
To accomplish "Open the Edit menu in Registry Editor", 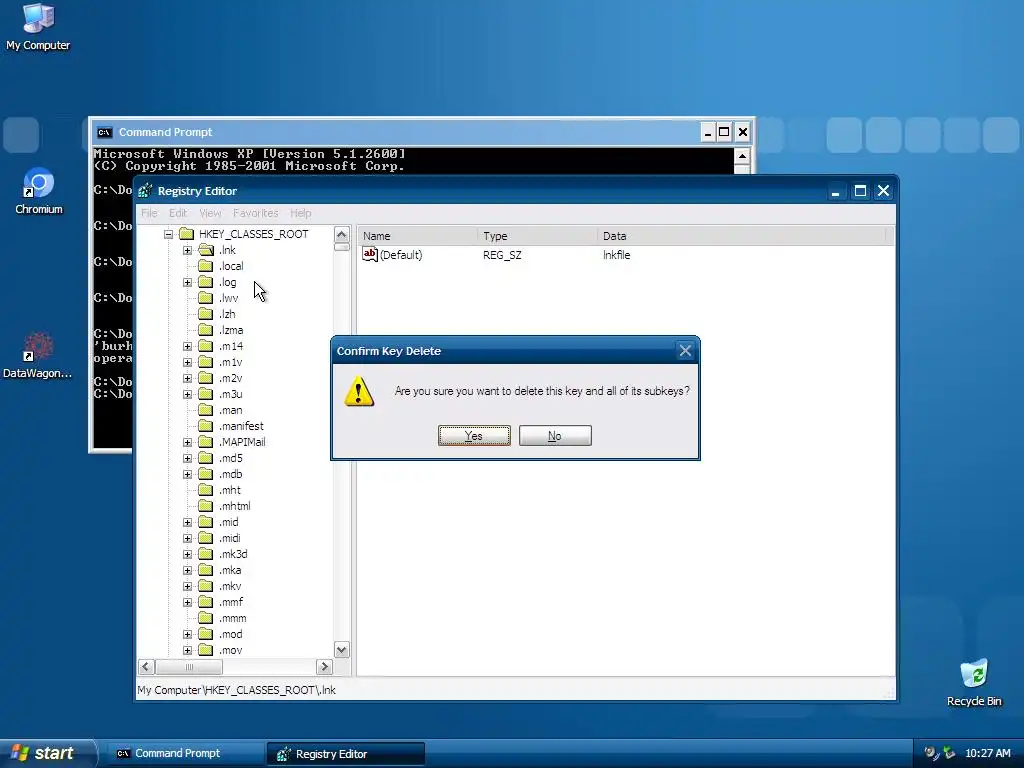I will [178, 213].
